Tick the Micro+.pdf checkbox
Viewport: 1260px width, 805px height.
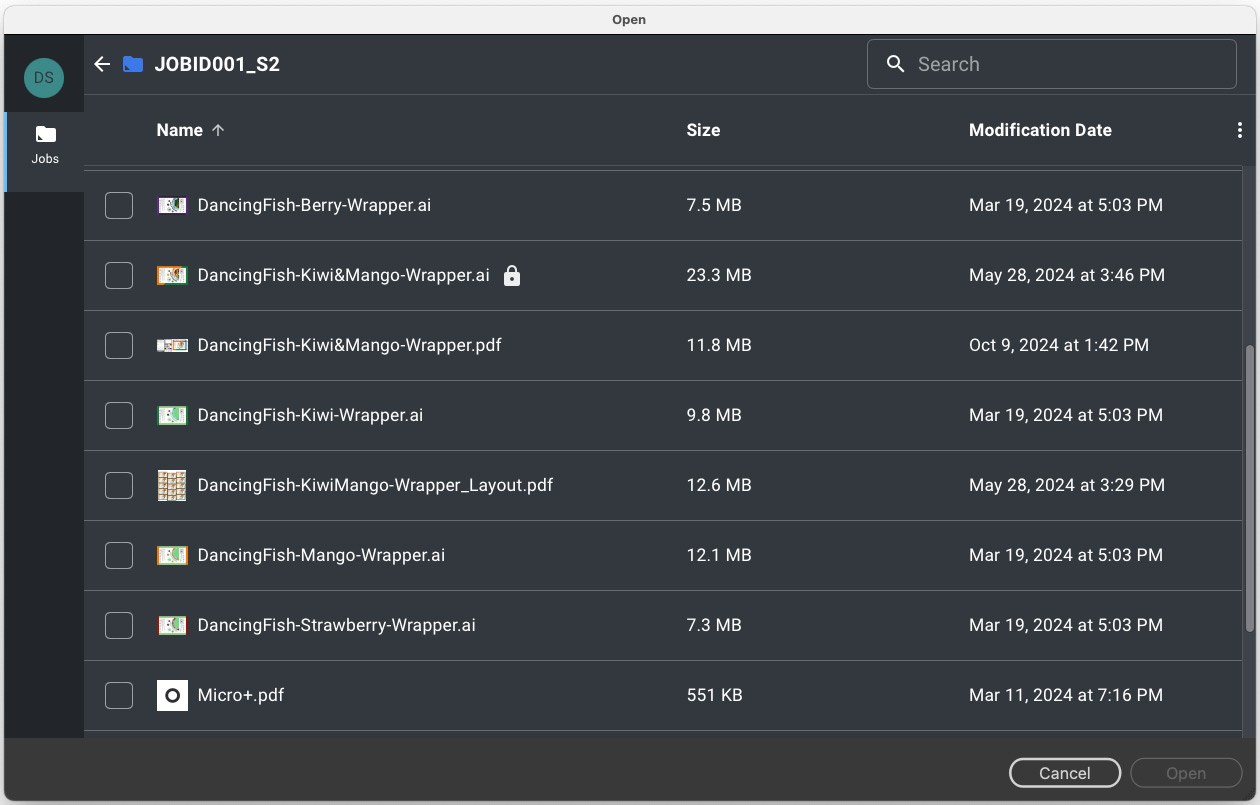119,695
